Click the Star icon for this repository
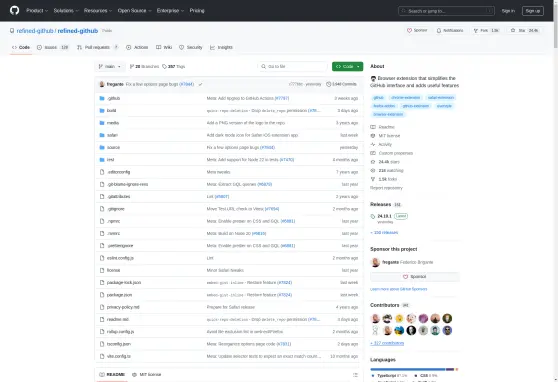This screenshot has width=558, height=382. pos(513,31)
